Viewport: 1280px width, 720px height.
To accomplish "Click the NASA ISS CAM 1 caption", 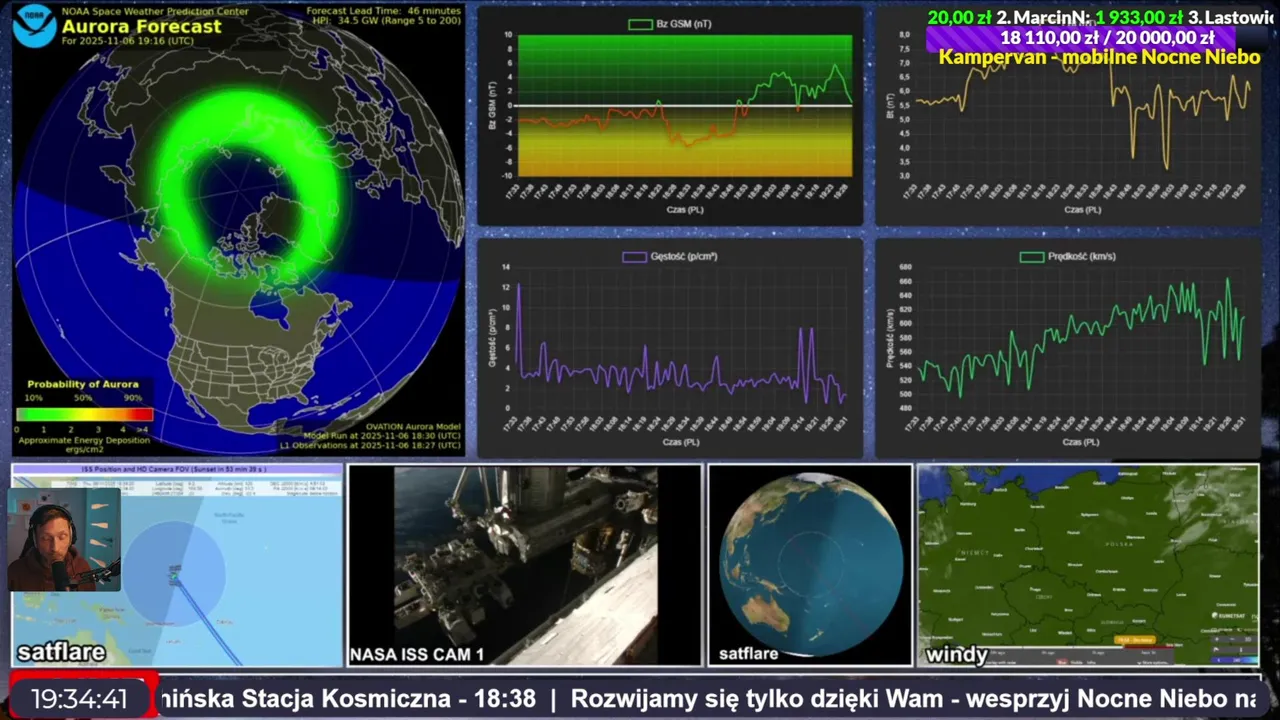I will click(416, 655).
